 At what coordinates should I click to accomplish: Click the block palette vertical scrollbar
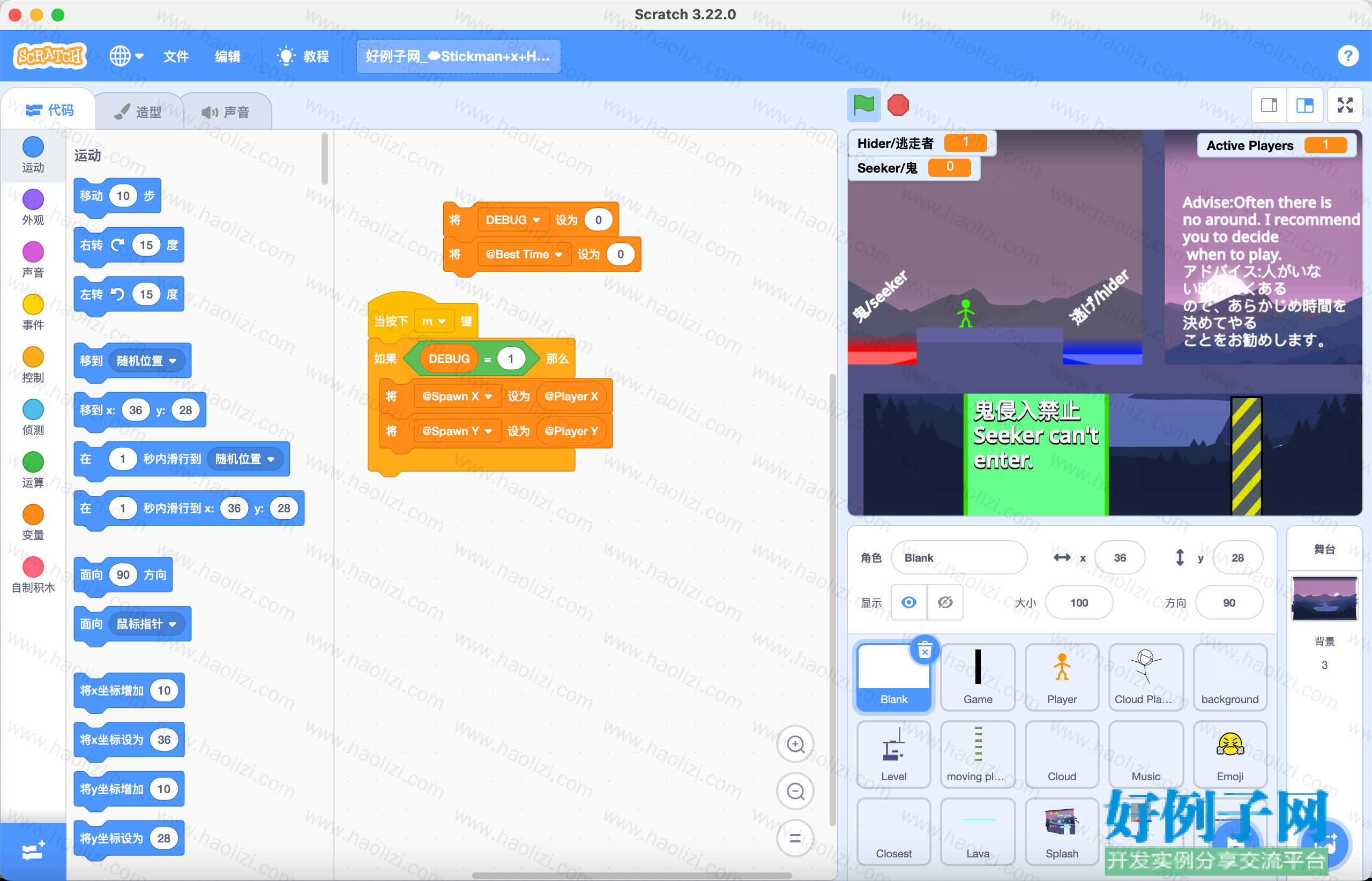coord(324,159)
